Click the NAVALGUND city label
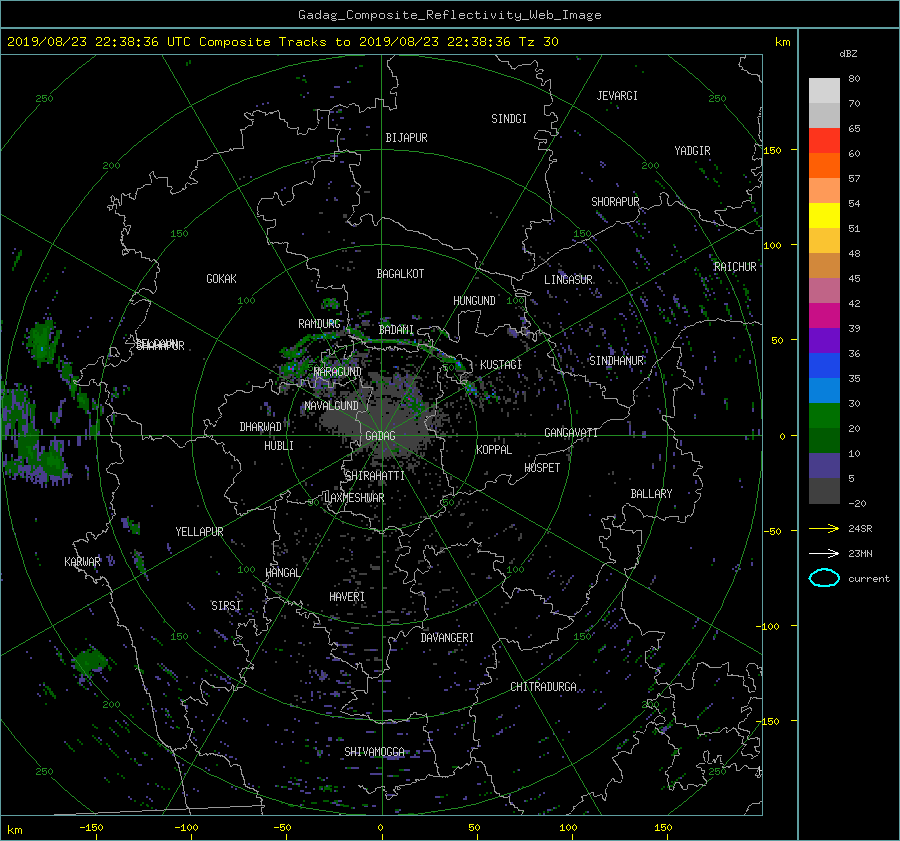This screenshot has height=841, width=900. click(x=331, y=406)
